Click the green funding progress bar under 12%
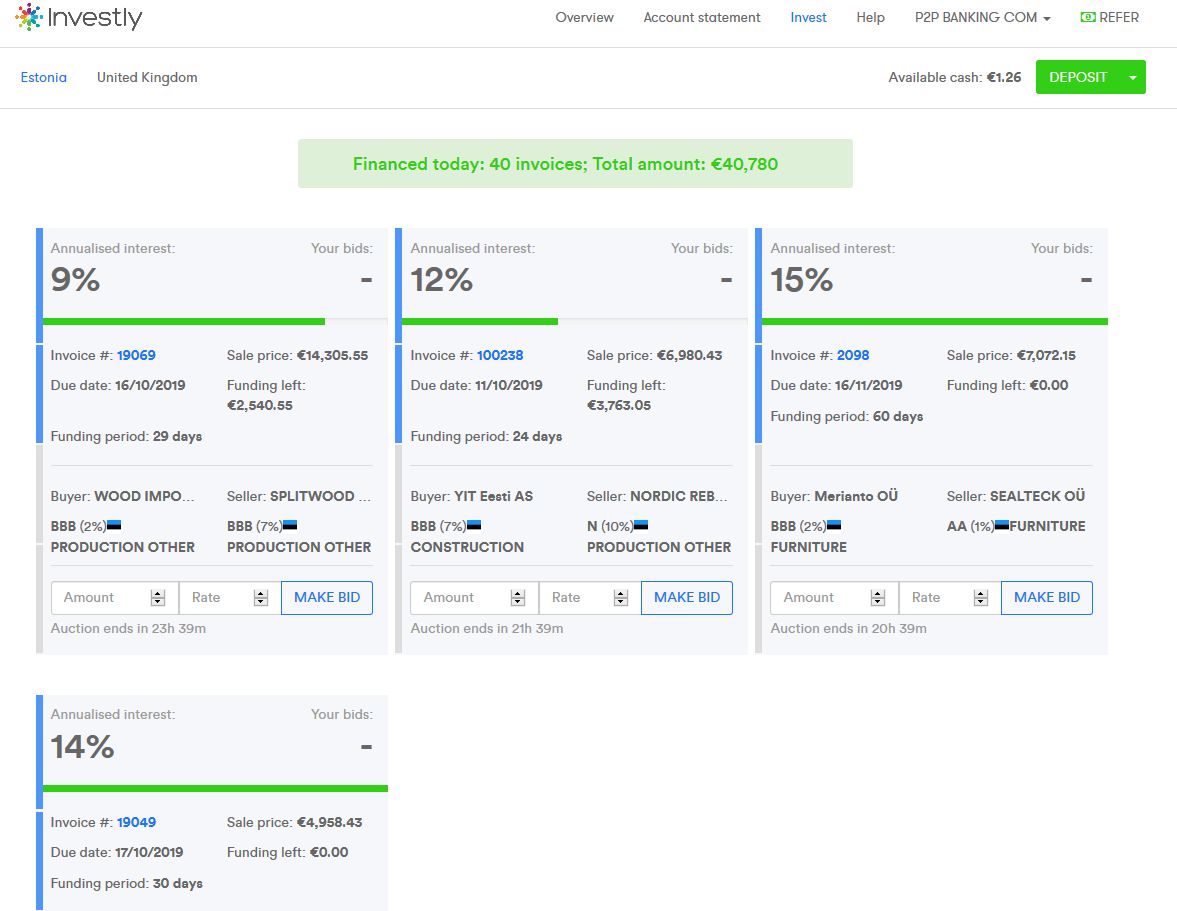The width and height of the screenshot is (1177, 911). (480, 321)
